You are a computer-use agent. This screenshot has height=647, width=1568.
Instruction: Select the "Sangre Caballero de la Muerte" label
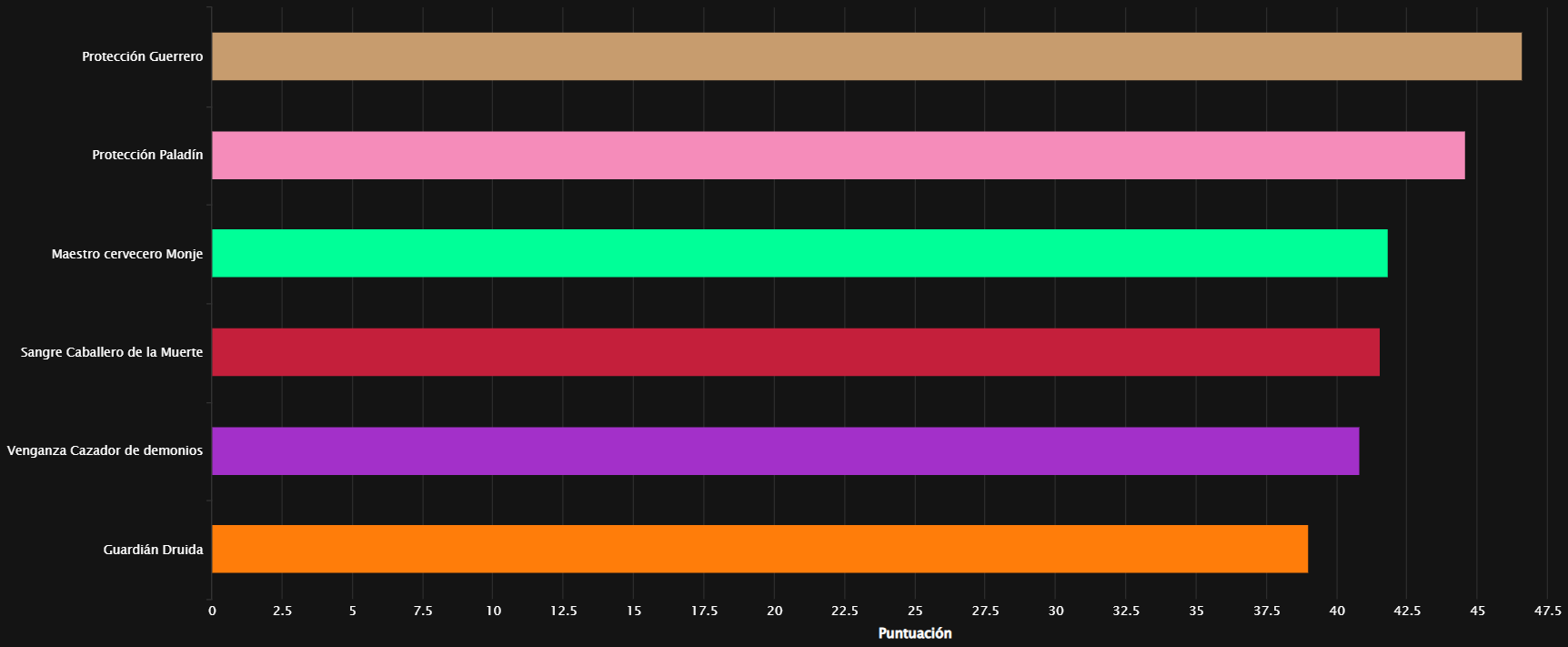(x=112, y=352)
